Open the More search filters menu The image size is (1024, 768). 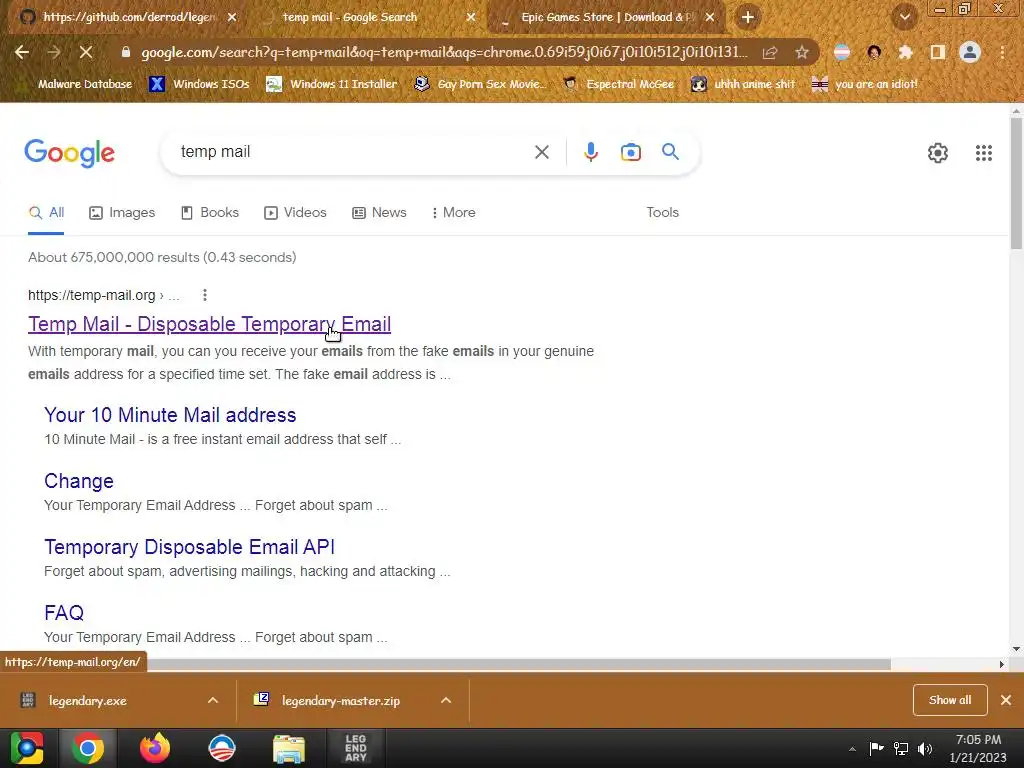coord(453,212)
